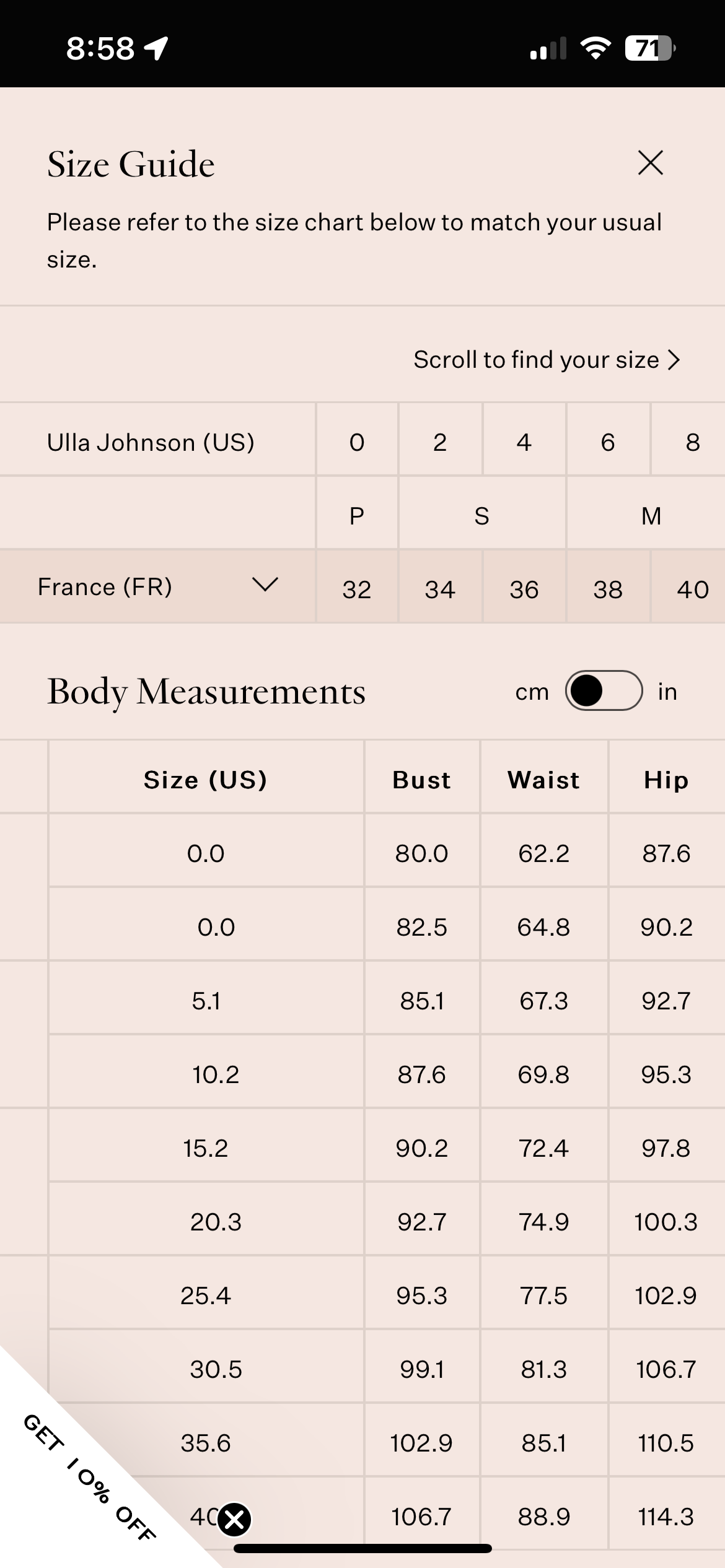725x1568 pixels.
Task: Select the M size column header
Action: tap(651, 515)
